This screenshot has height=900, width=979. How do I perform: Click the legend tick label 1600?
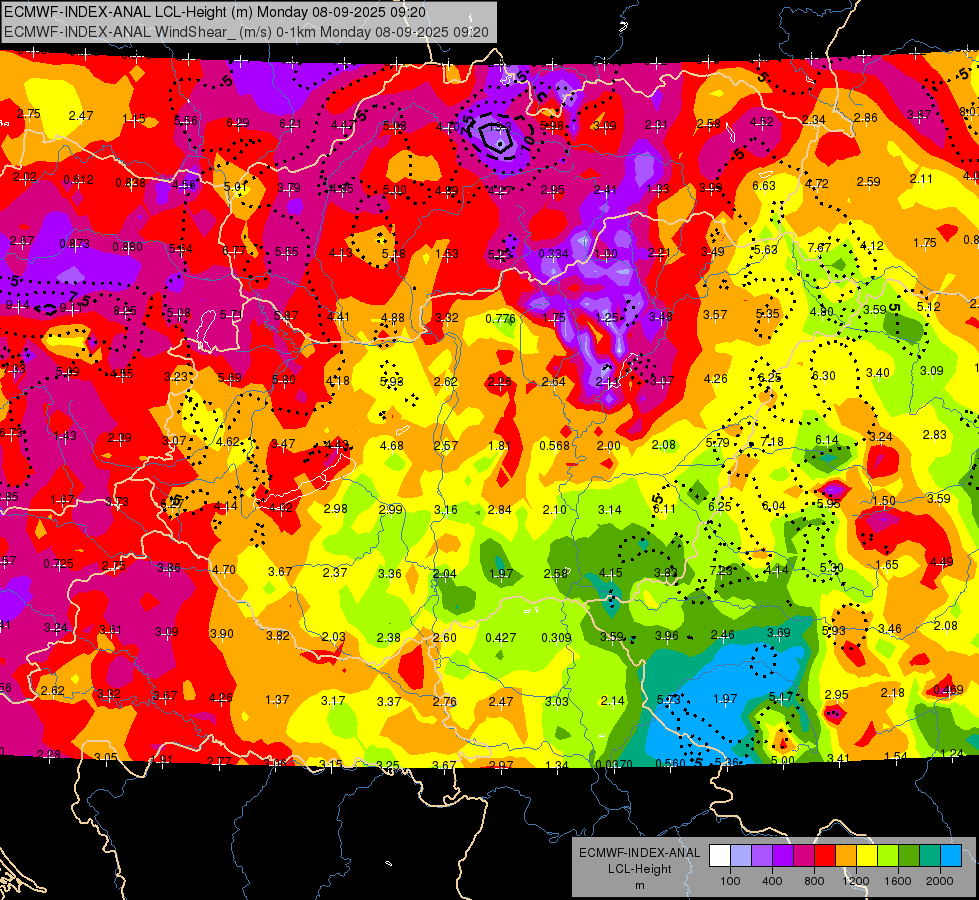(x=898, y=881)
